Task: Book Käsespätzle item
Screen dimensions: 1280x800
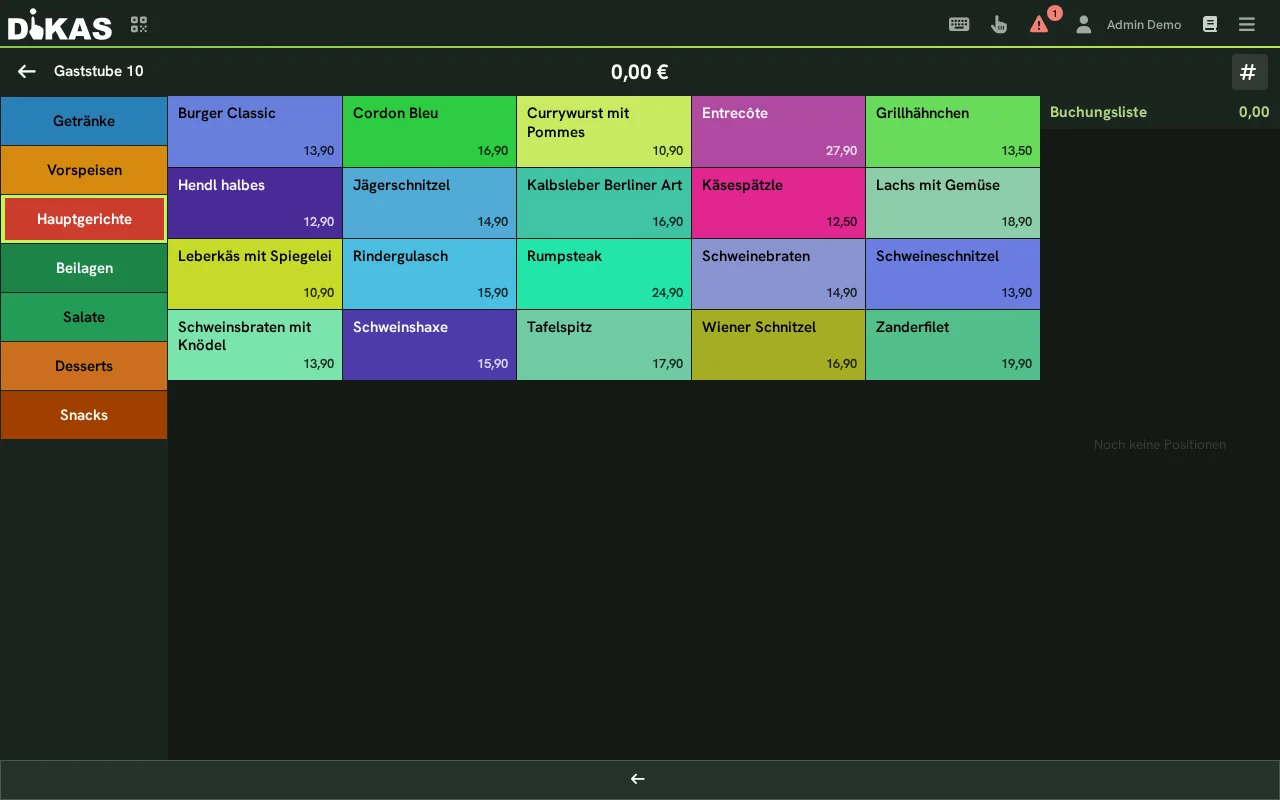Action: (x=778, y=203)
